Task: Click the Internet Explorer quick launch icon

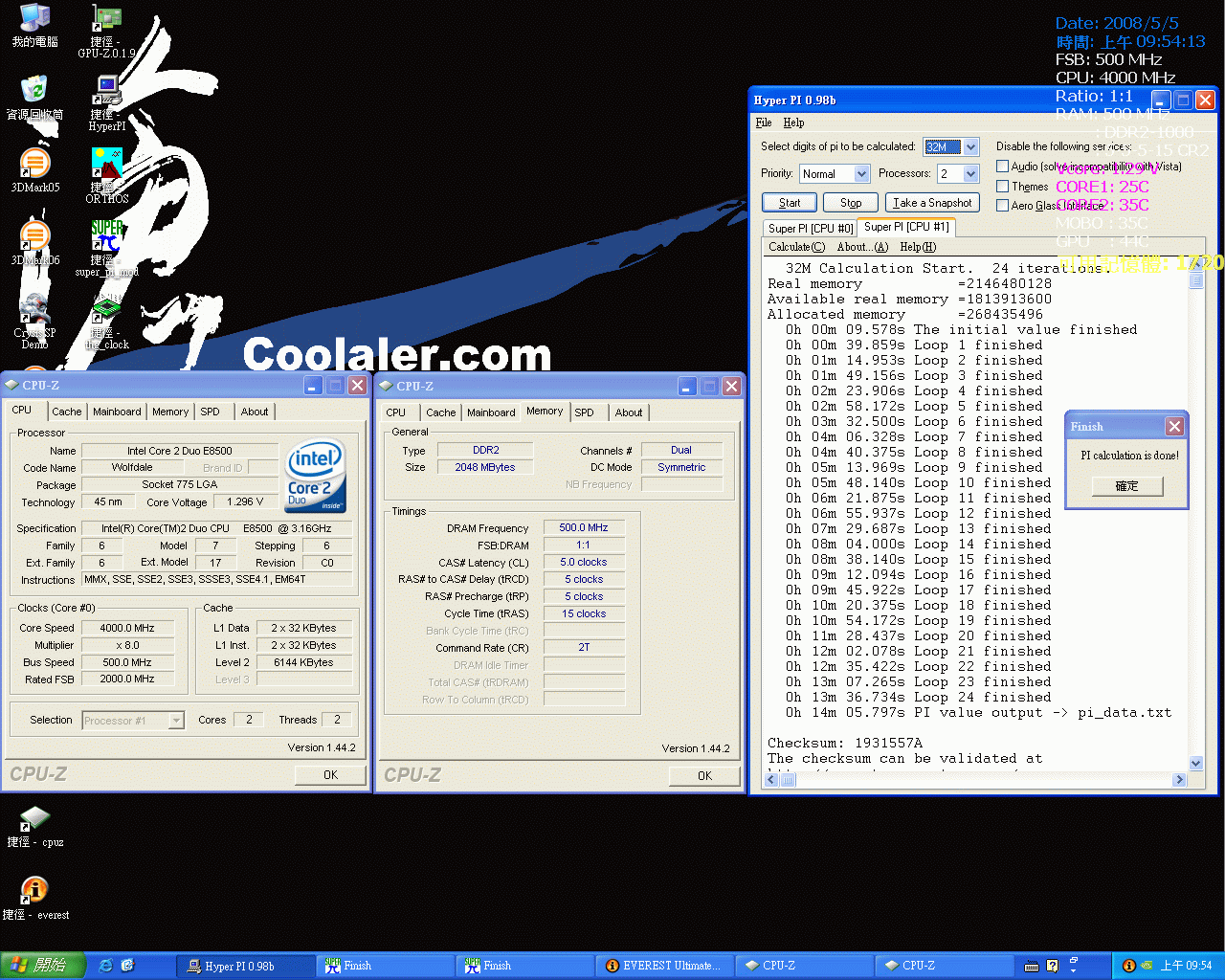Action: click(x=105, y=966)
